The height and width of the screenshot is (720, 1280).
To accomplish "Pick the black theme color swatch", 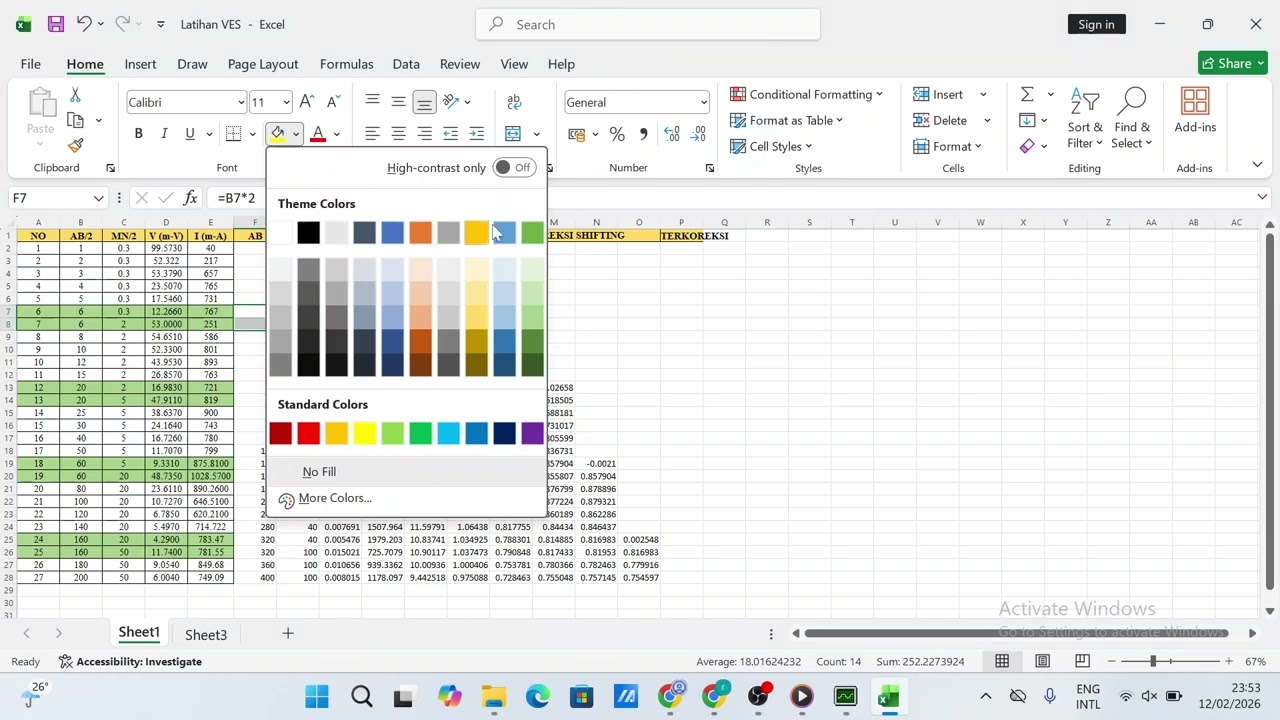I will (x=308, y=233).
